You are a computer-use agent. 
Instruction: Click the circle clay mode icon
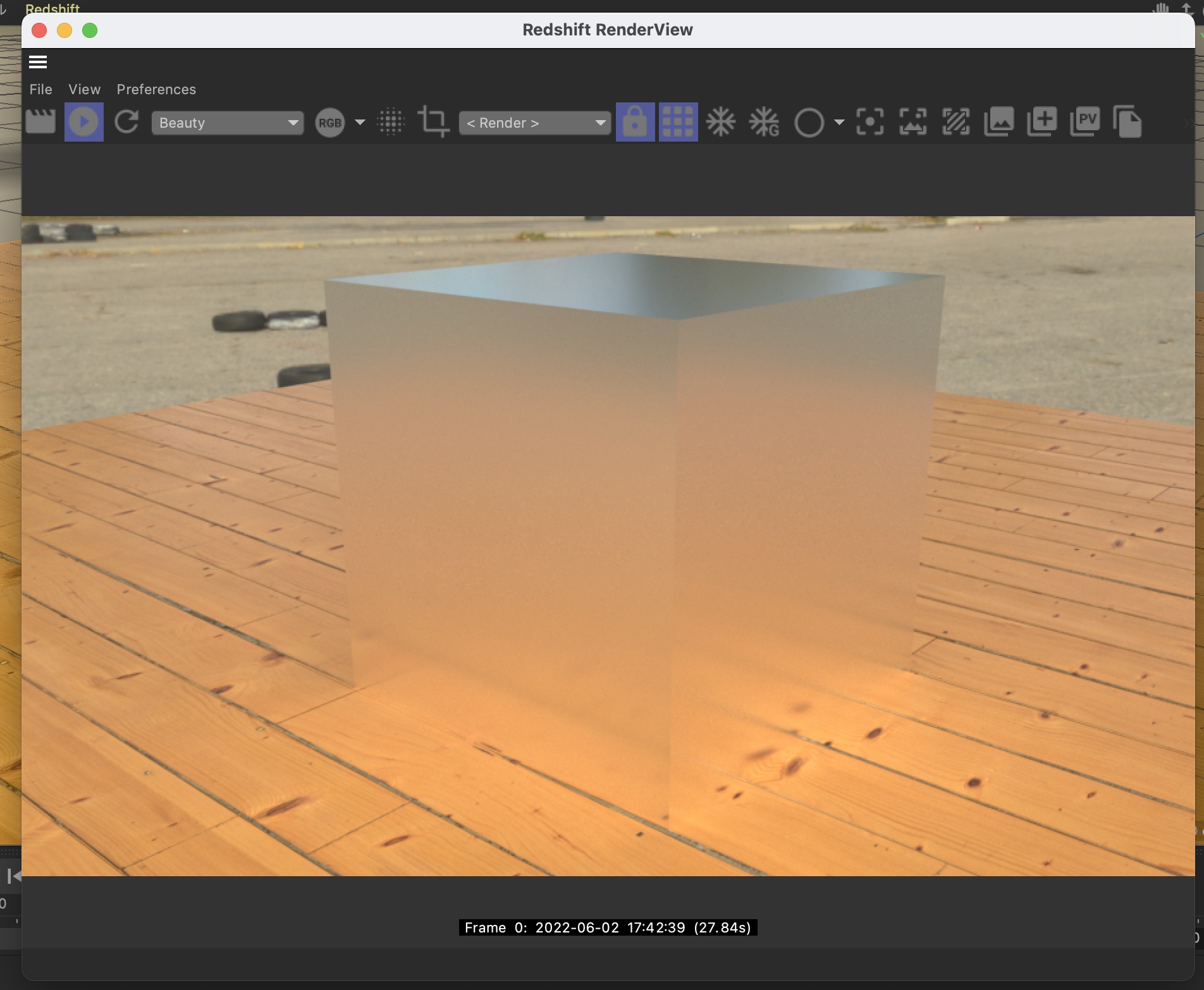(809, 123)
